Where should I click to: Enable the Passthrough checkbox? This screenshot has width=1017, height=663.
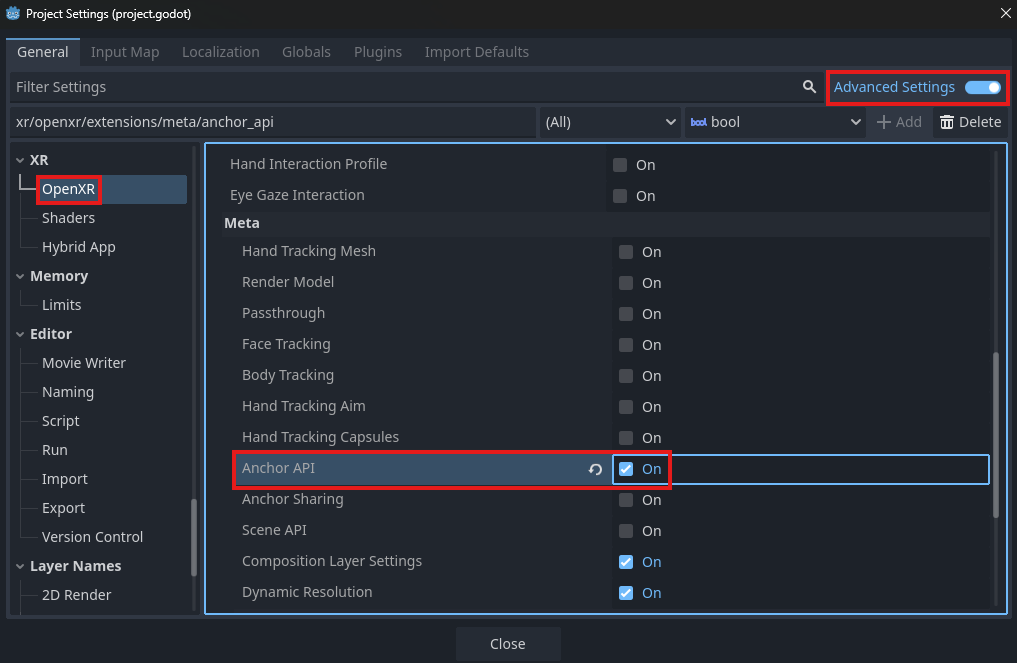click(x=626, y=314)
